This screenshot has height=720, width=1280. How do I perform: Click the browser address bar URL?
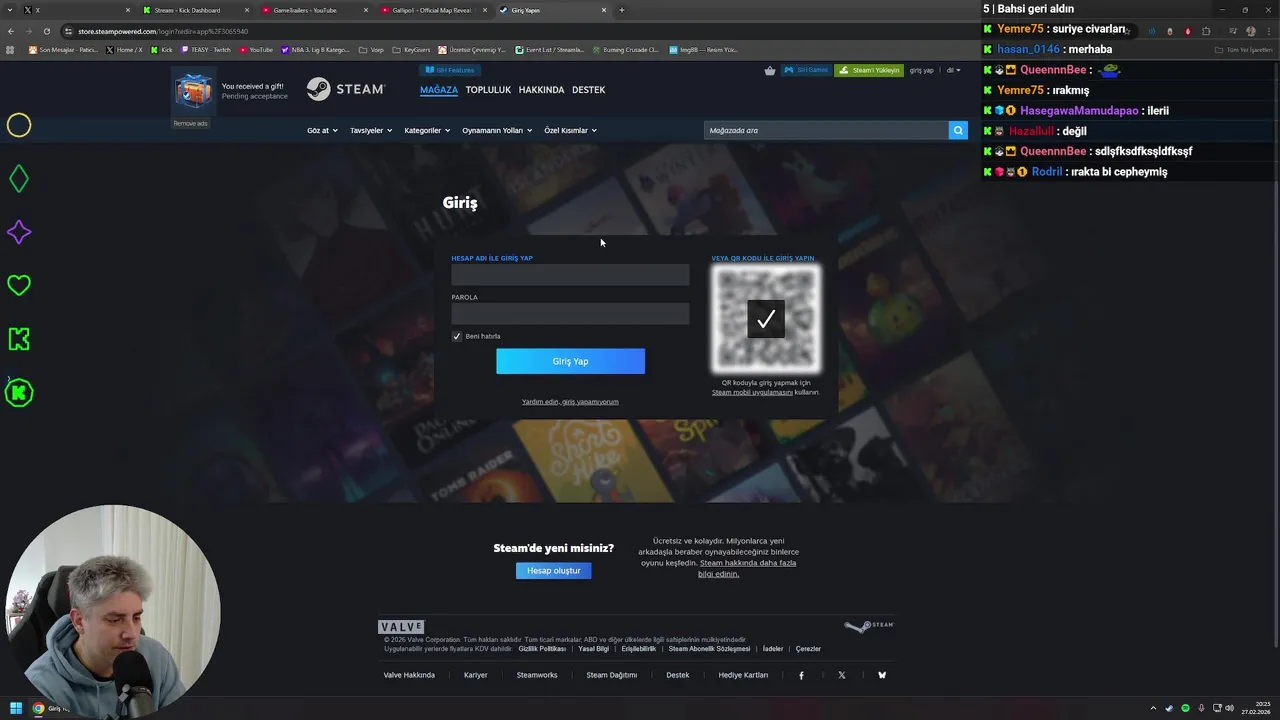[163, 31]
